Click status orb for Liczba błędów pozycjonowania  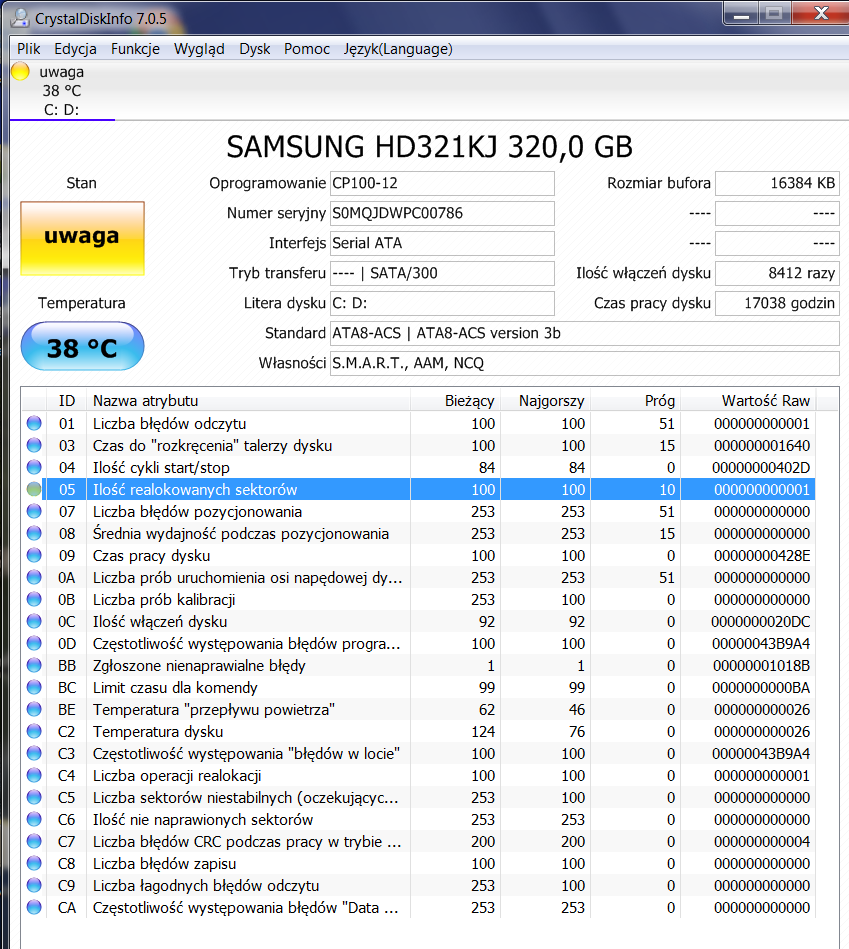(34, 511)
